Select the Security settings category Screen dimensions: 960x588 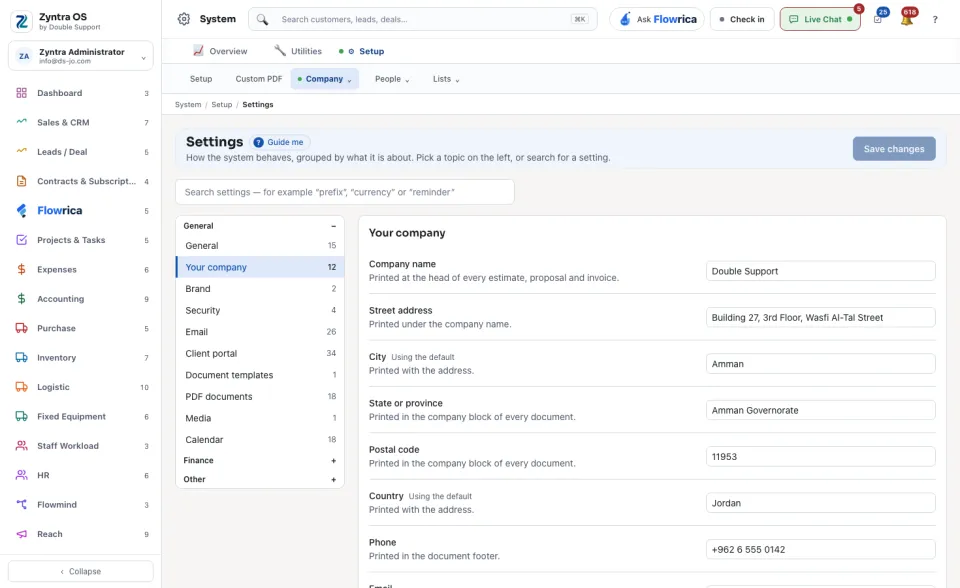coord(260,311)
